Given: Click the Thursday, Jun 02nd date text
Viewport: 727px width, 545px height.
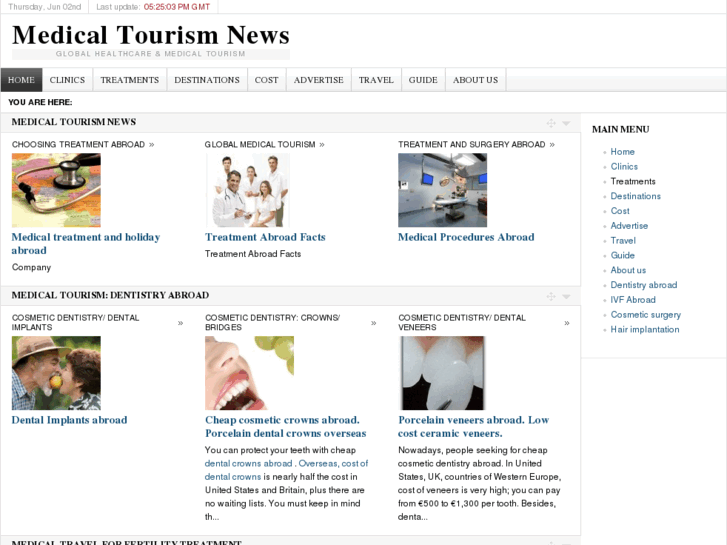Looking at the screenshot, I should tap(45, 7).
